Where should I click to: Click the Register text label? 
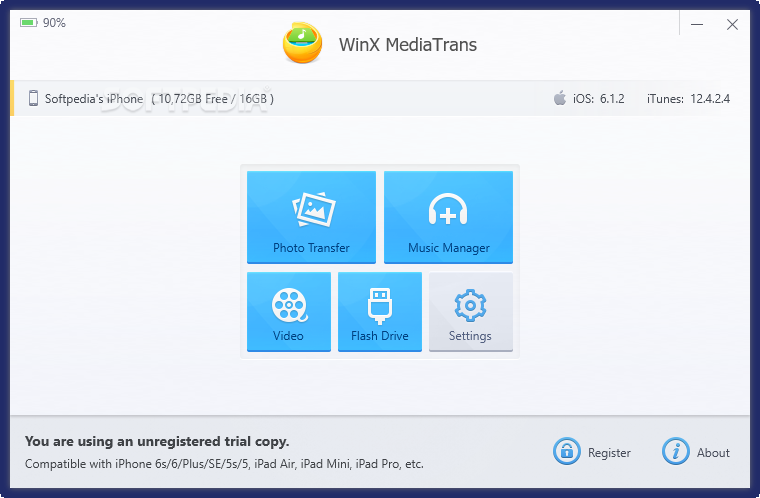[x=609, y=453]
